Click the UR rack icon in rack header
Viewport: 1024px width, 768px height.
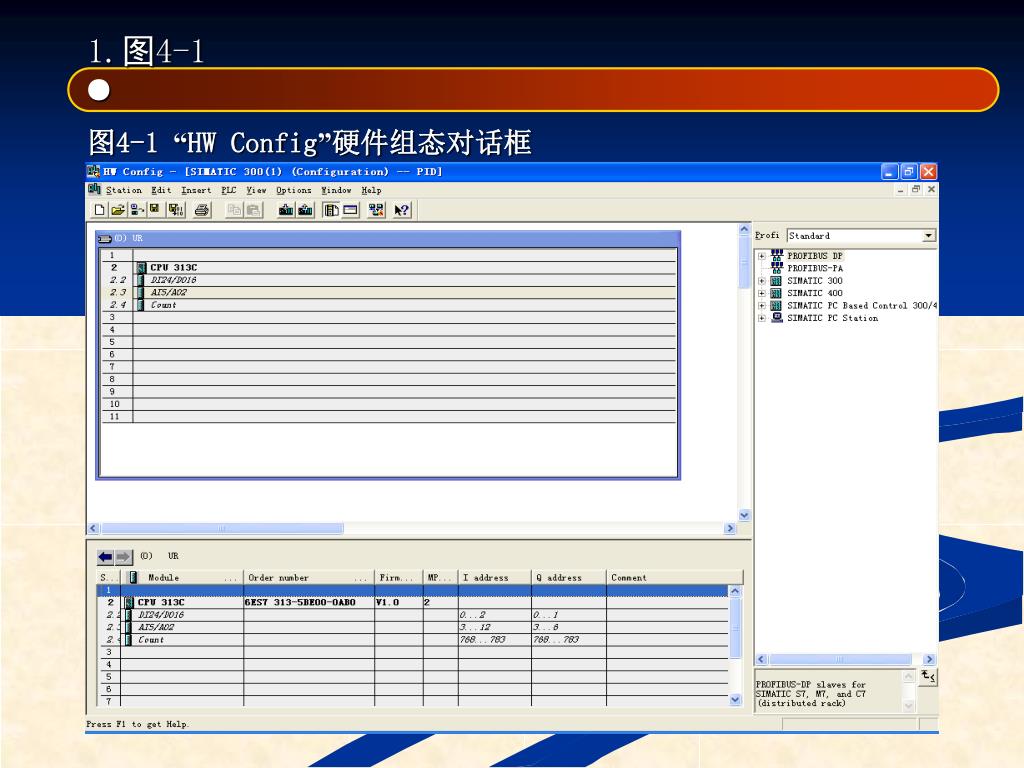click(104, 238)
